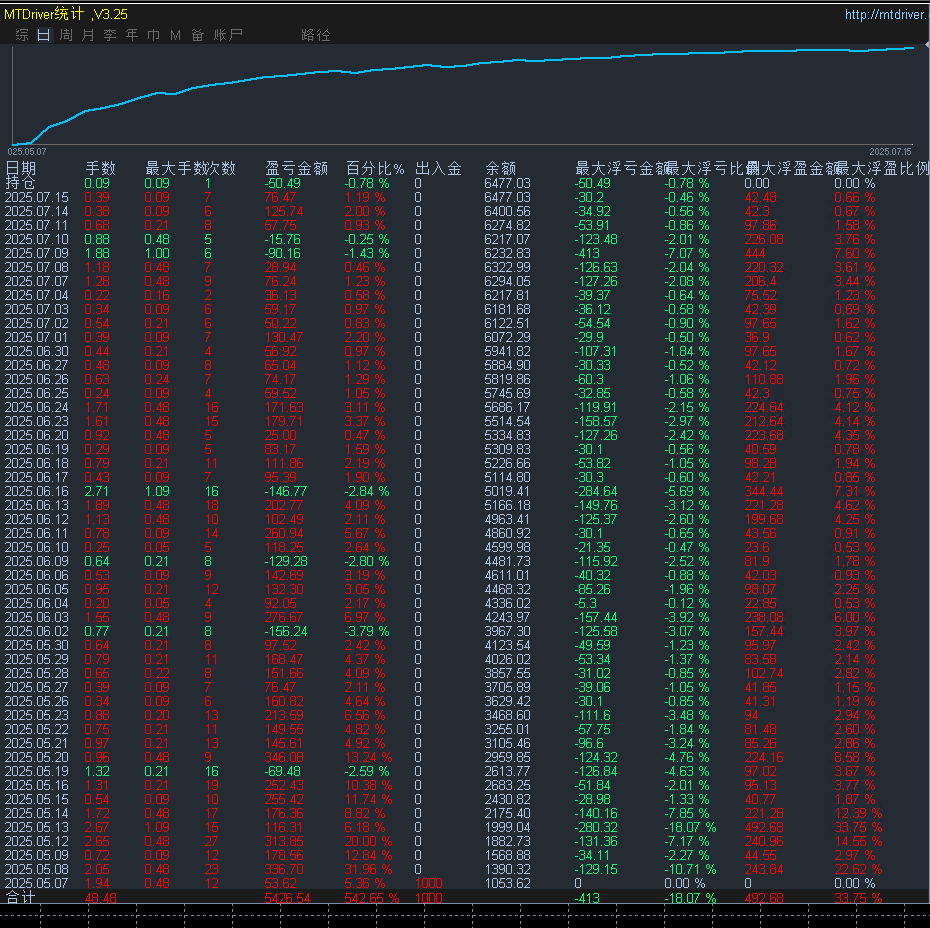Click total lots value 48.48
The width and height of the screenshot is (930, 928).
[101, 898]
